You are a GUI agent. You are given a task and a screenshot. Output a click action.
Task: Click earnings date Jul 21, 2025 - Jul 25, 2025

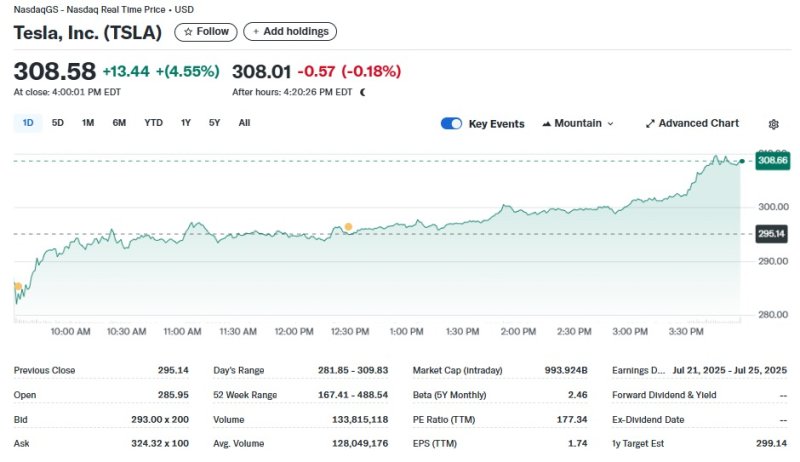point(730,370)
